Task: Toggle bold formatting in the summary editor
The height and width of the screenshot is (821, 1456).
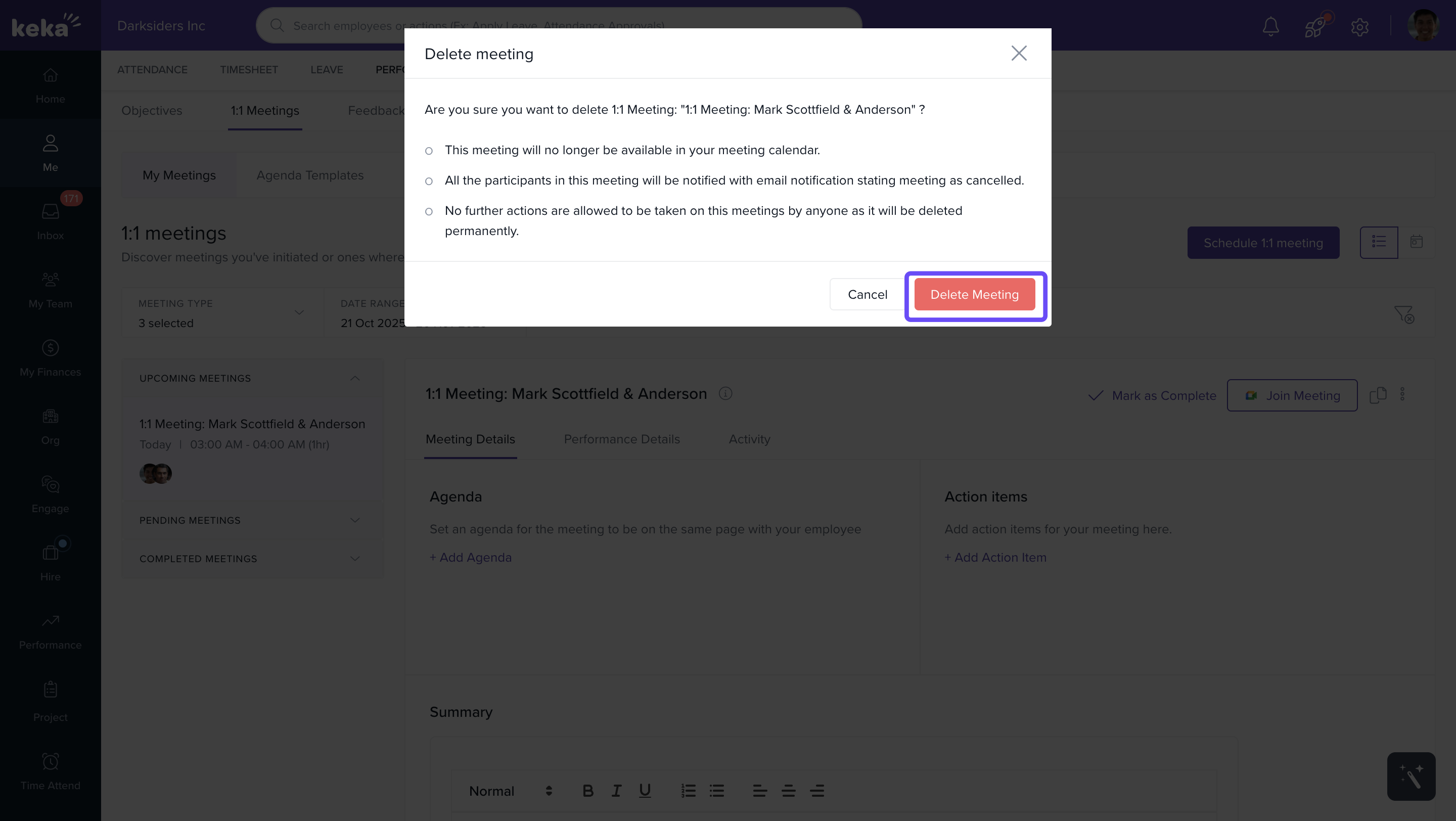Action: (588, 791)
